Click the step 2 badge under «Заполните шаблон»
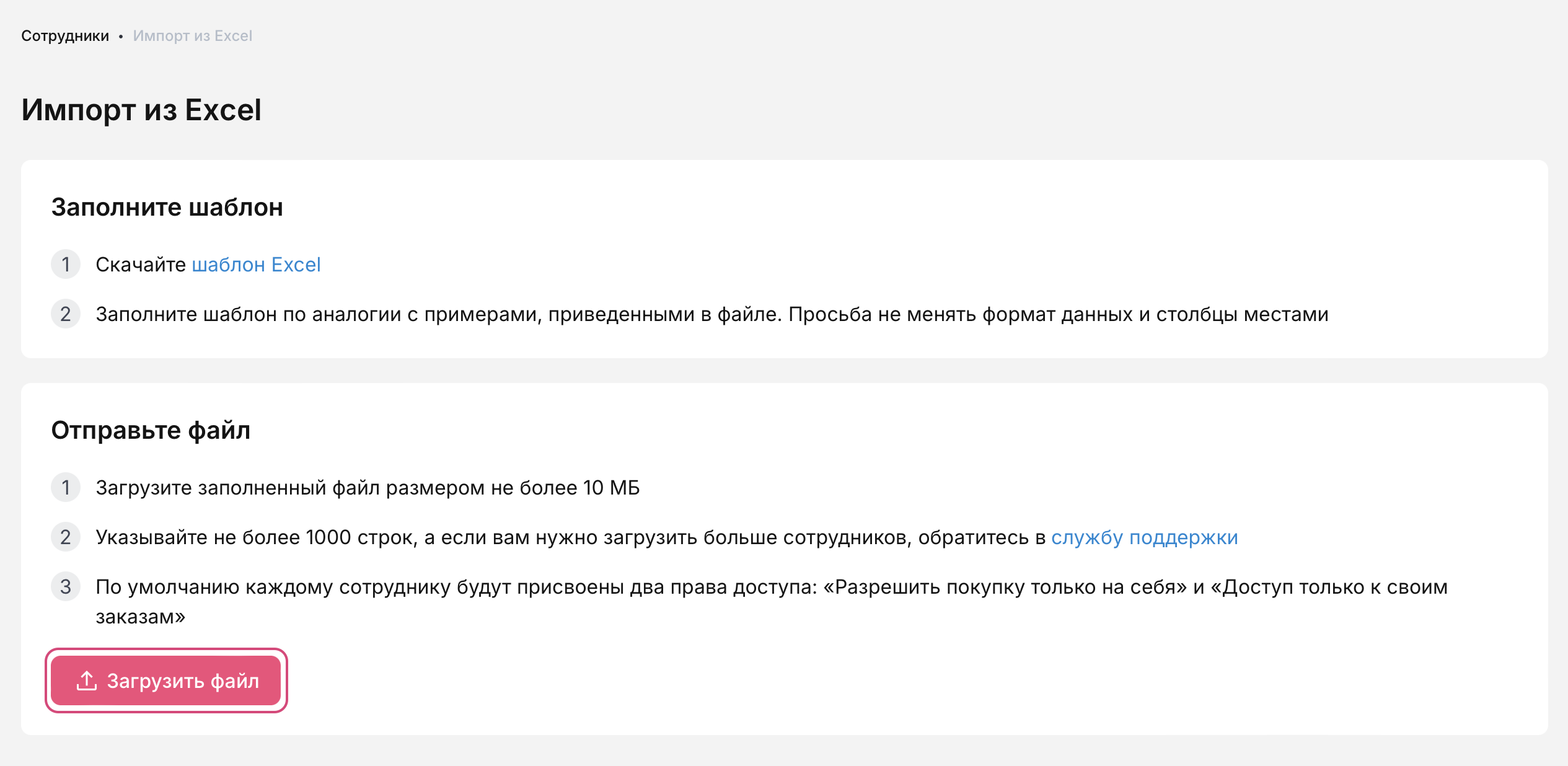Screen dimensions: 1568x766 point(66,314)
